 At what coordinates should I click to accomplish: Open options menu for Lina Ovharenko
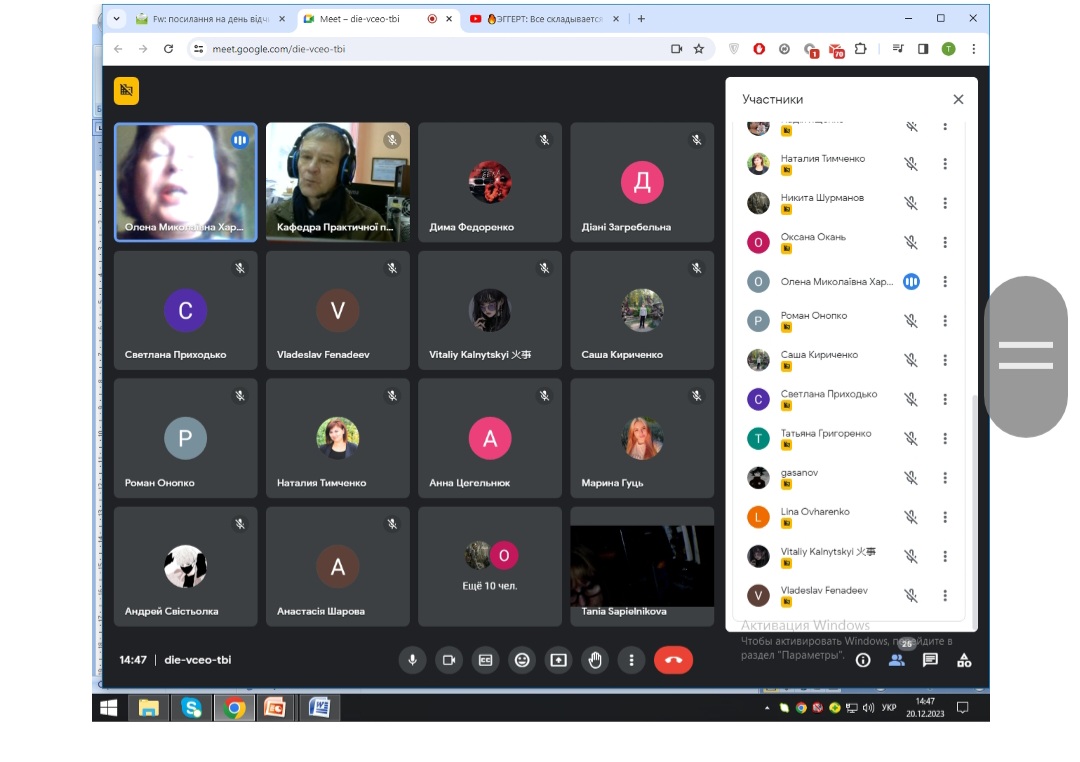click(x=945, y=517)
